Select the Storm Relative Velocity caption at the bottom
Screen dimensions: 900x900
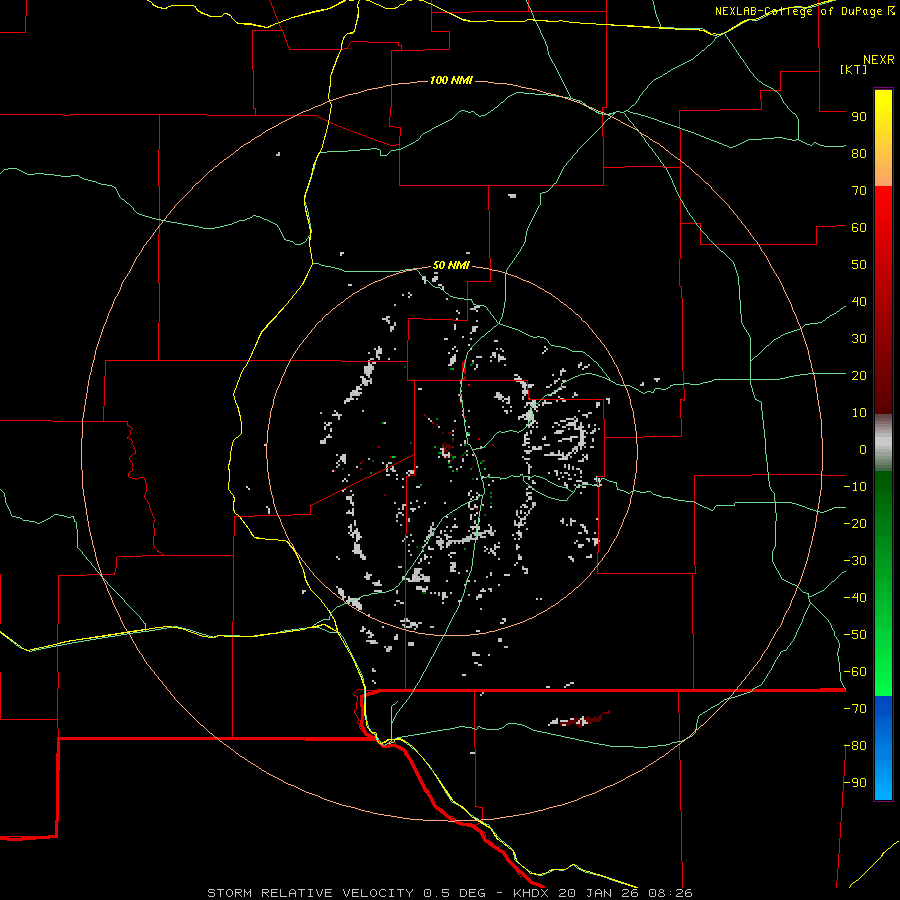pyautogui.click(x=449, y=893)
